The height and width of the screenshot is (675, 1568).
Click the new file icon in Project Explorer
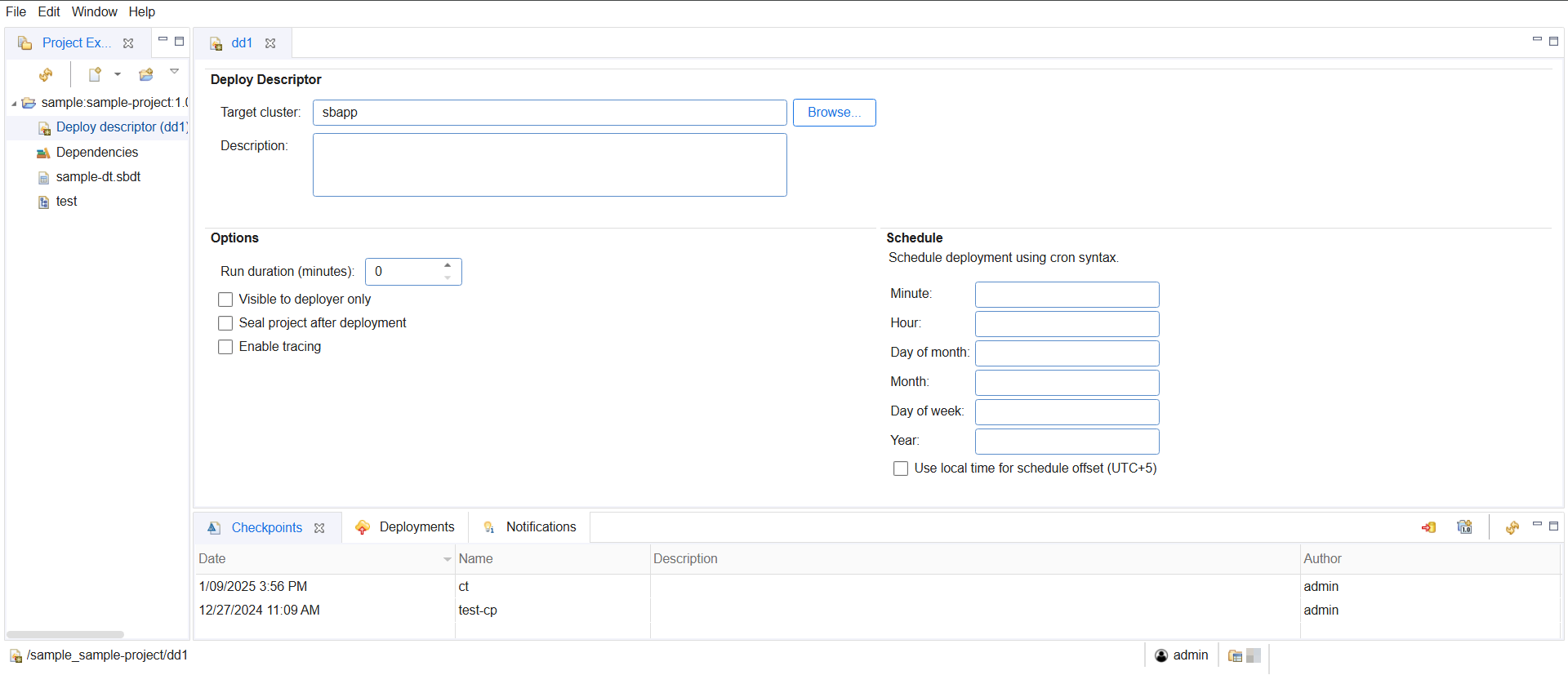coord(95,75)
